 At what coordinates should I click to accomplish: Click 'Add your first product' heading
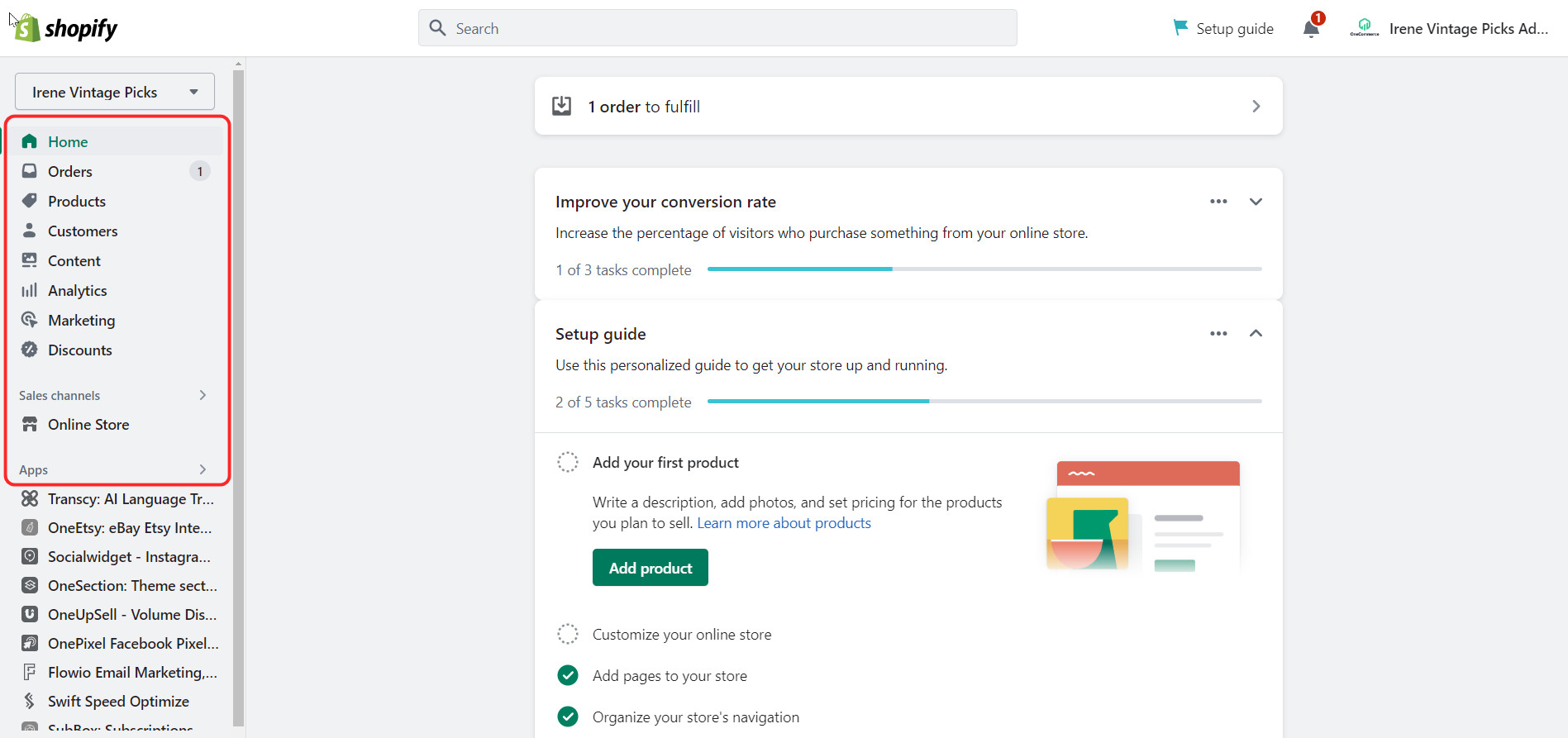click(665, 463)
